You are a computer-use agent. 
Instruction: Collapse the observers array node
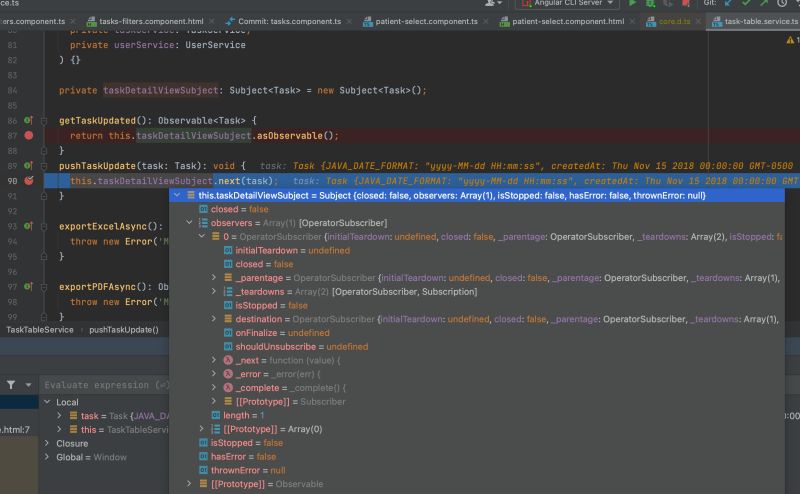pos(189,223)
